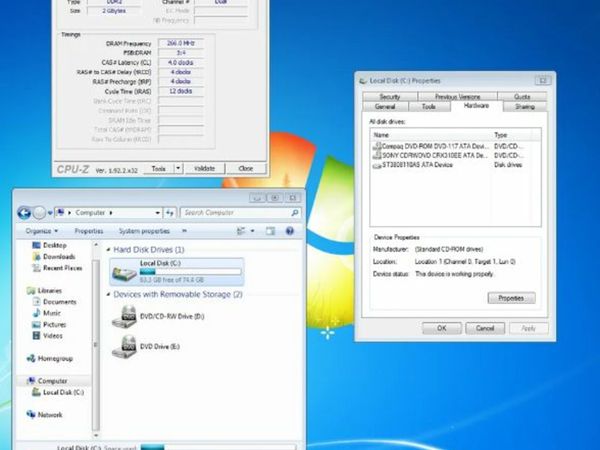Image resolution: width=600 pixels, height=450 pixels.
Task: Select Libraries in navigation pane
Action: coord(45,291)
